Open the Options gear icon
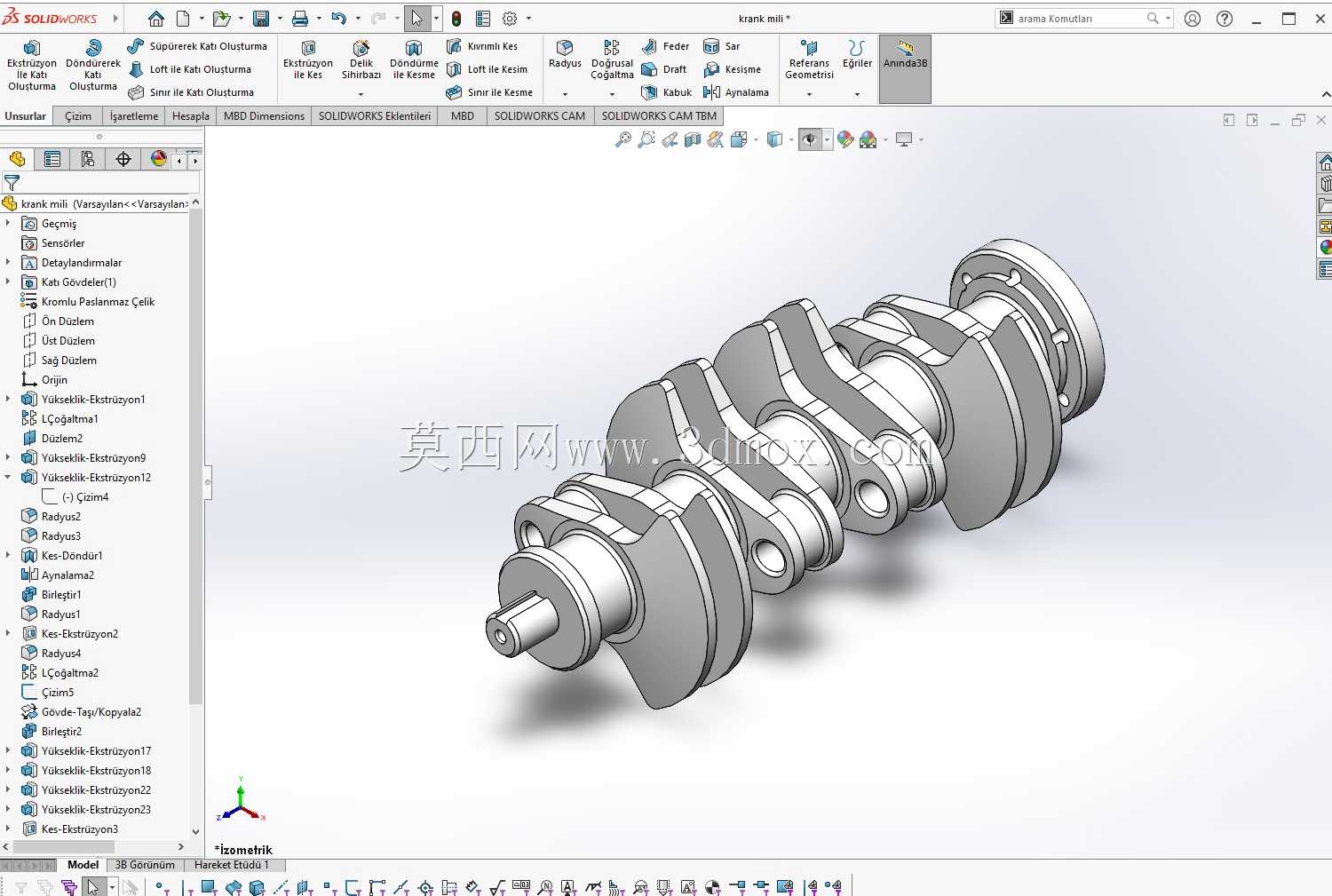 click(x=510, y=19)
